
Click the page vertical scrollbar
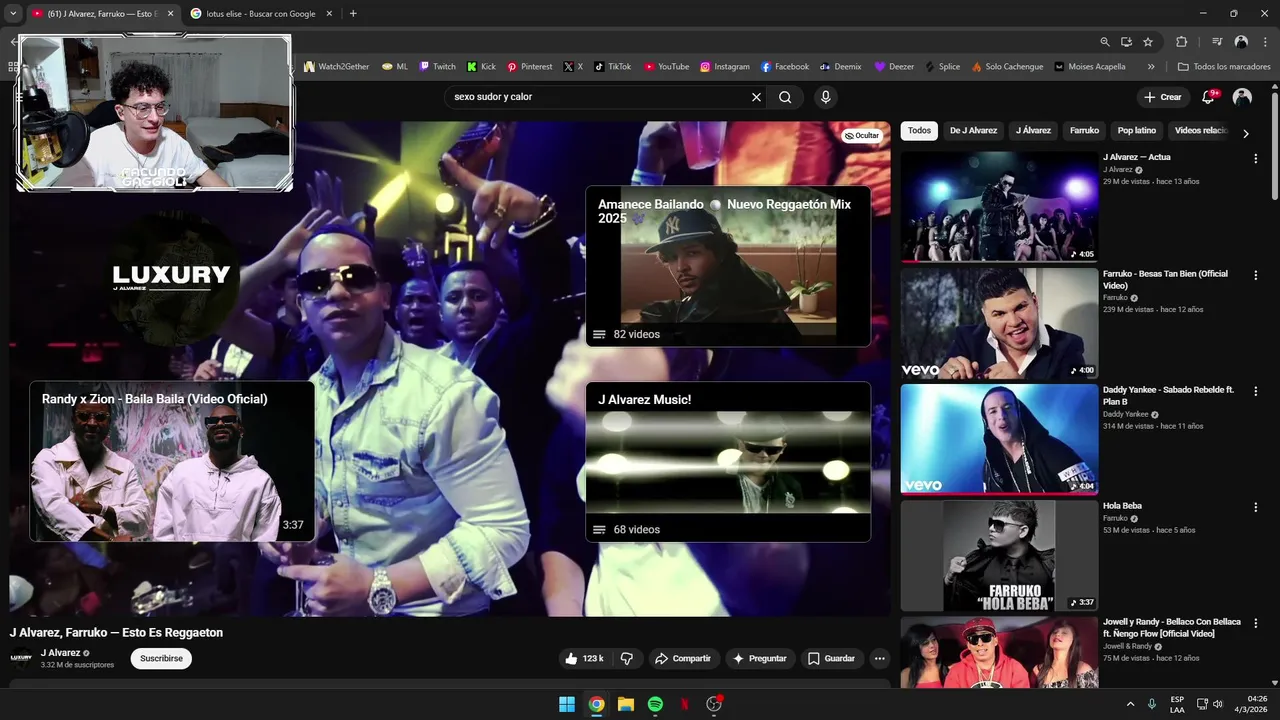click(x=1275, y=145)
